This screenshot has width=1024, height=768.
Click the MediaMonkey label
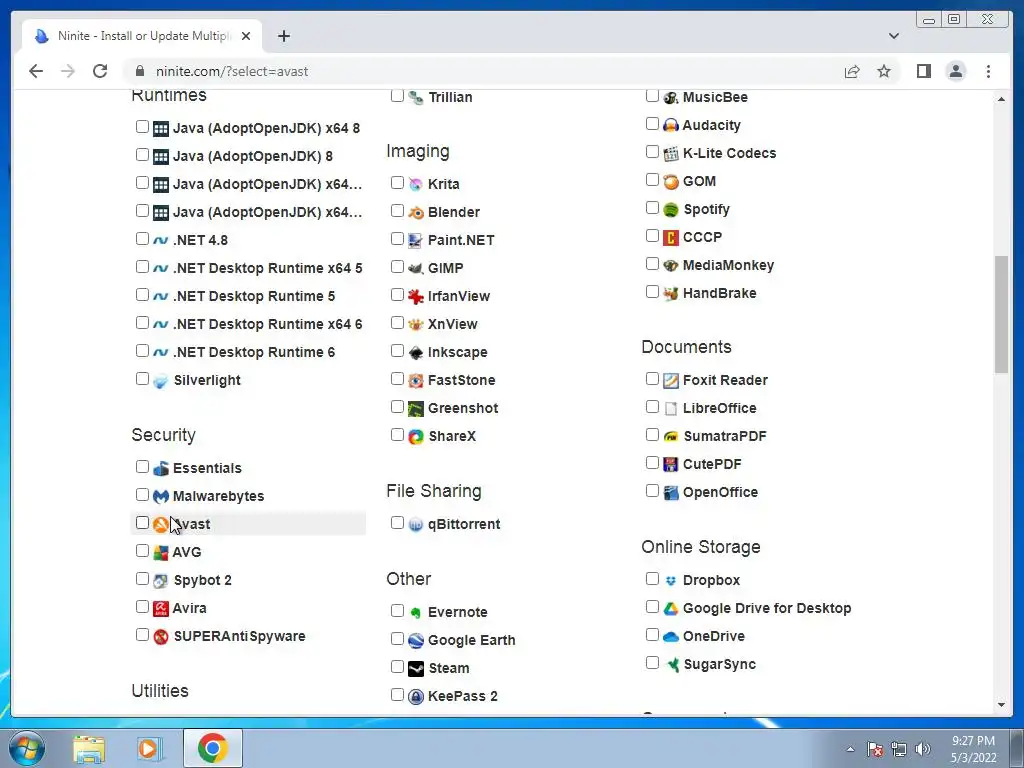(x=728, y=265)
